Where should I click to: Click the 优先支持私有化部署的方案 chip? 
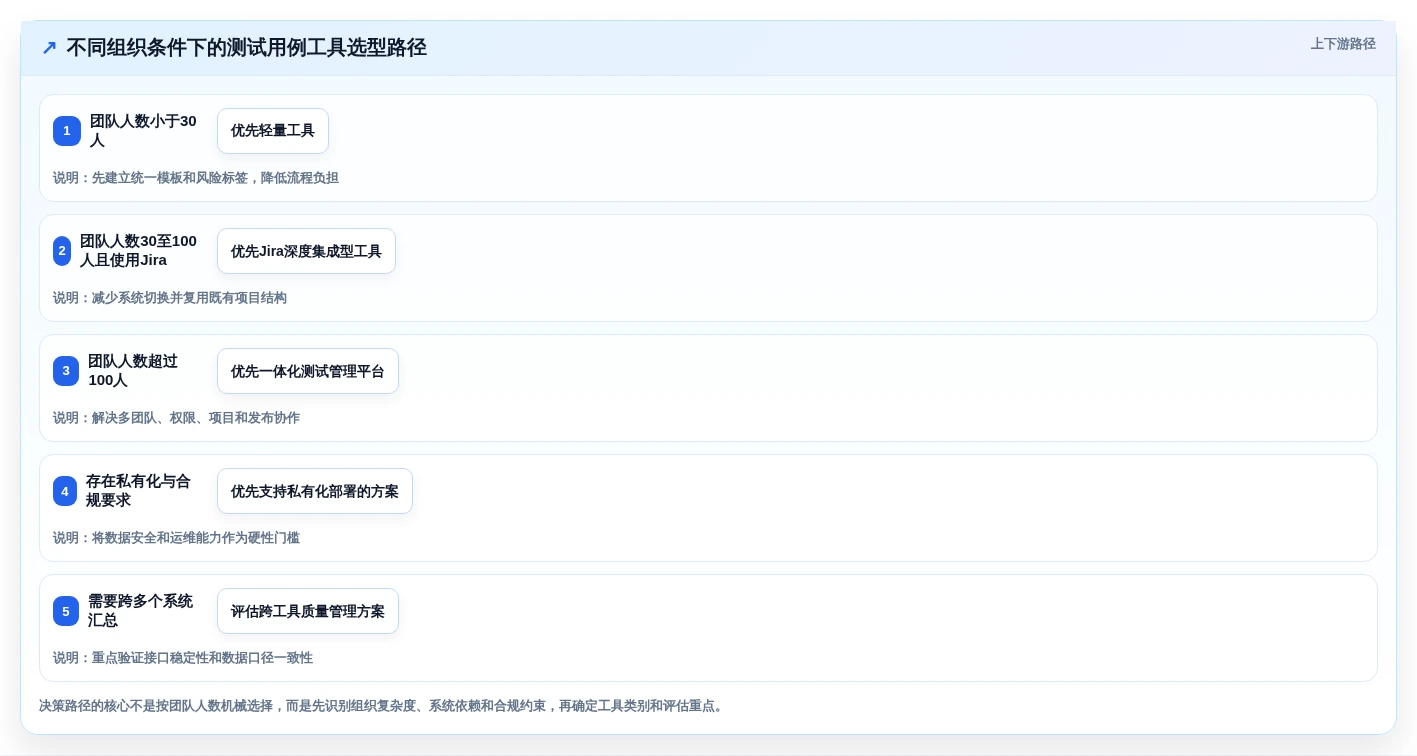tap(315, 491)
